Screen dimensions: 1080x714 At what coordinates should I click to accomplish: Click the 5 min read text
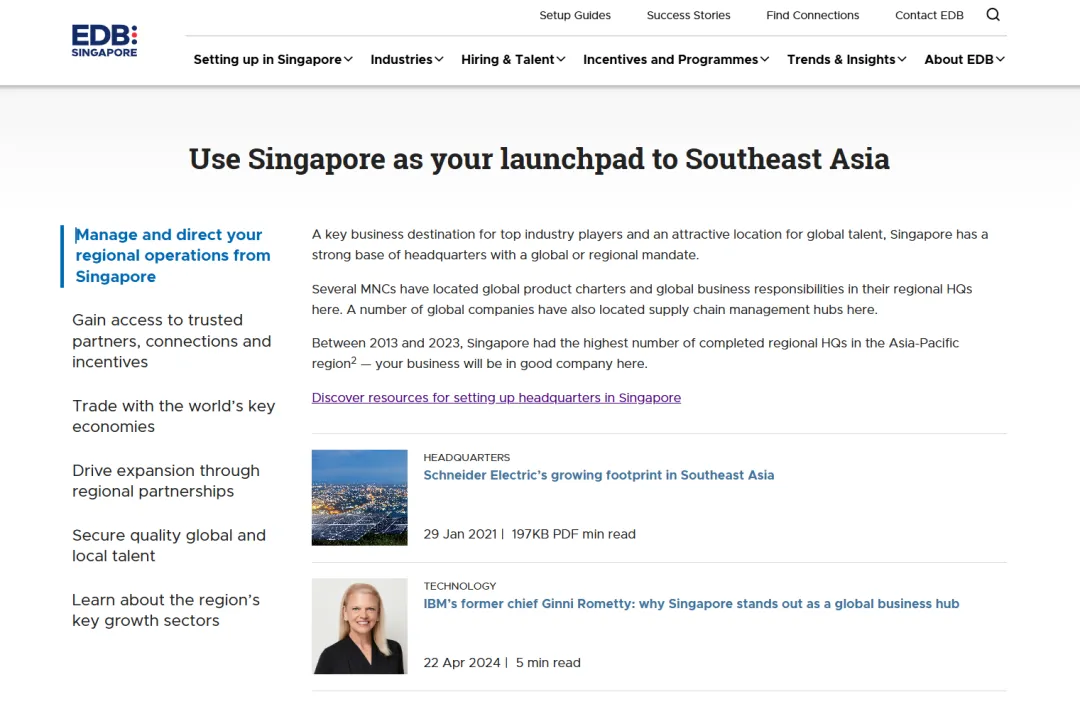pyautogui.click(x=548, y=662)
